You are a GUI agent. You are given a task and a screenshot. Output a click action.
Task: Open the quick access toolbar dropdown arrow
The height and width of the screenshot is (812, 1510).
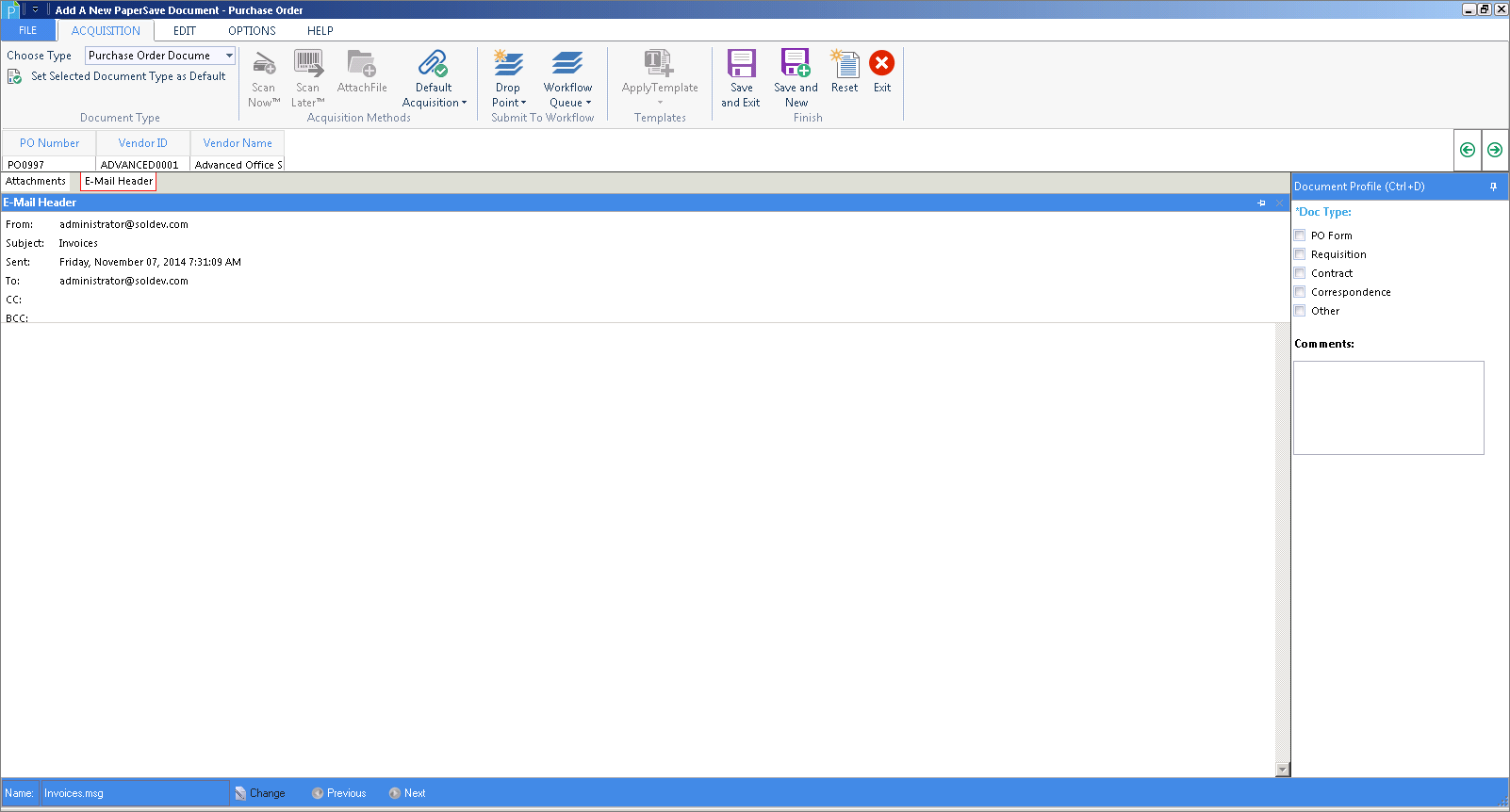click(35, 9)
